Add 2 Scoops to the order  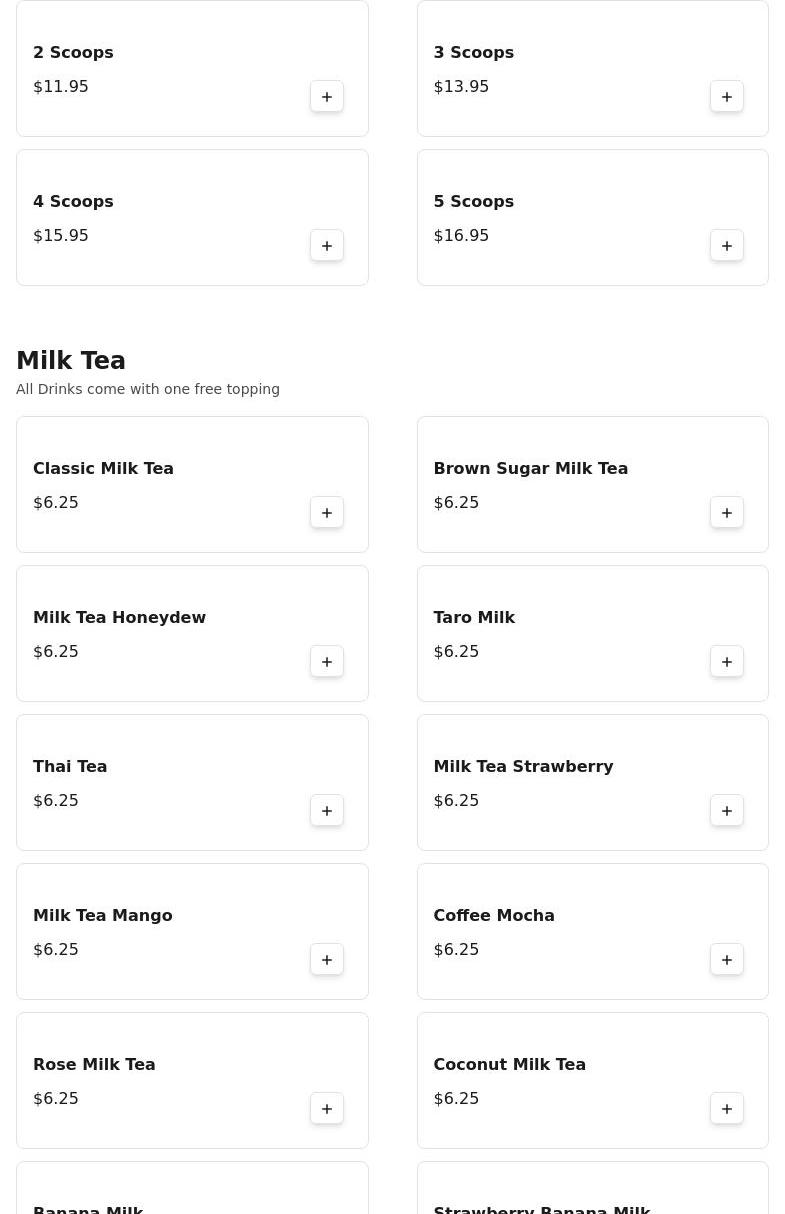[x=327, y=97]
